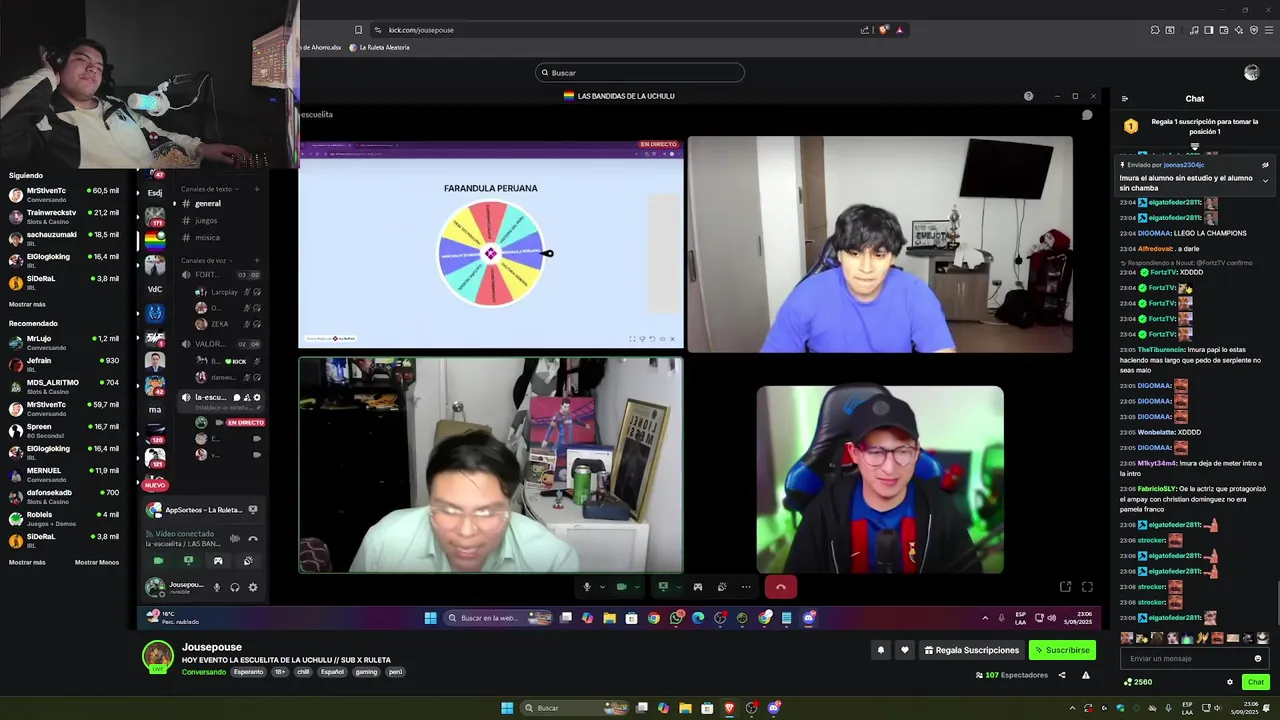Report the stream warning icon
This screenshot has width=1280, height=720.
click(x=1086, y=675)
